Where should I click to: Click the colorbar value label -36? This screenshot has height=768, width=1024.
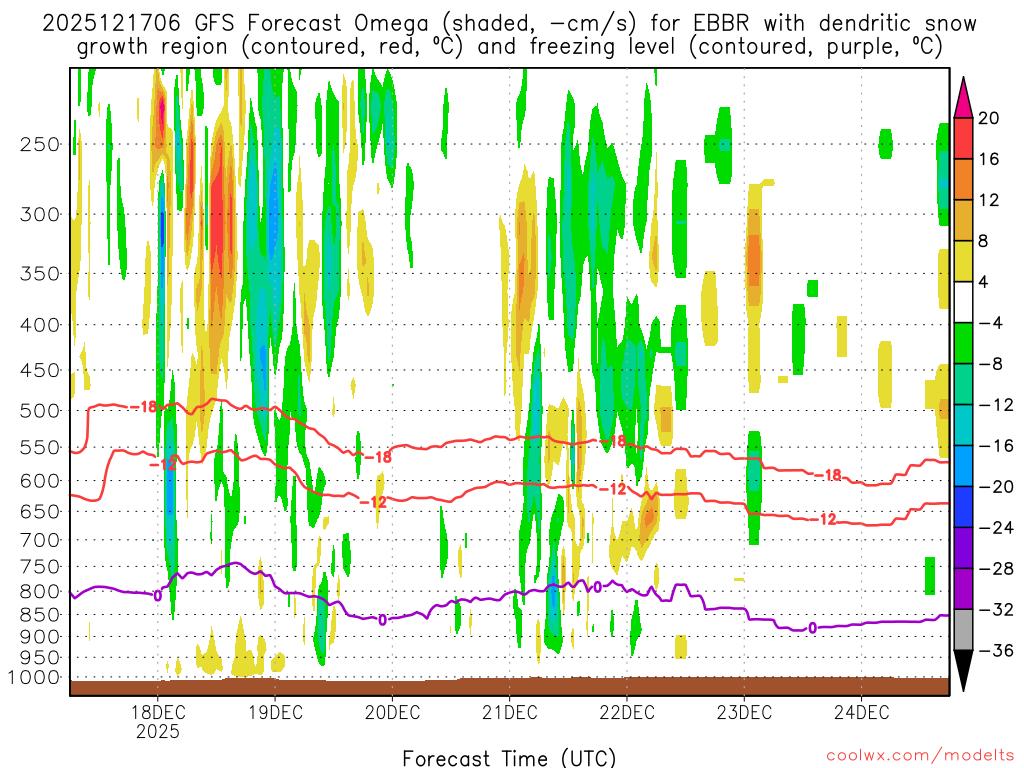(996, 650)
